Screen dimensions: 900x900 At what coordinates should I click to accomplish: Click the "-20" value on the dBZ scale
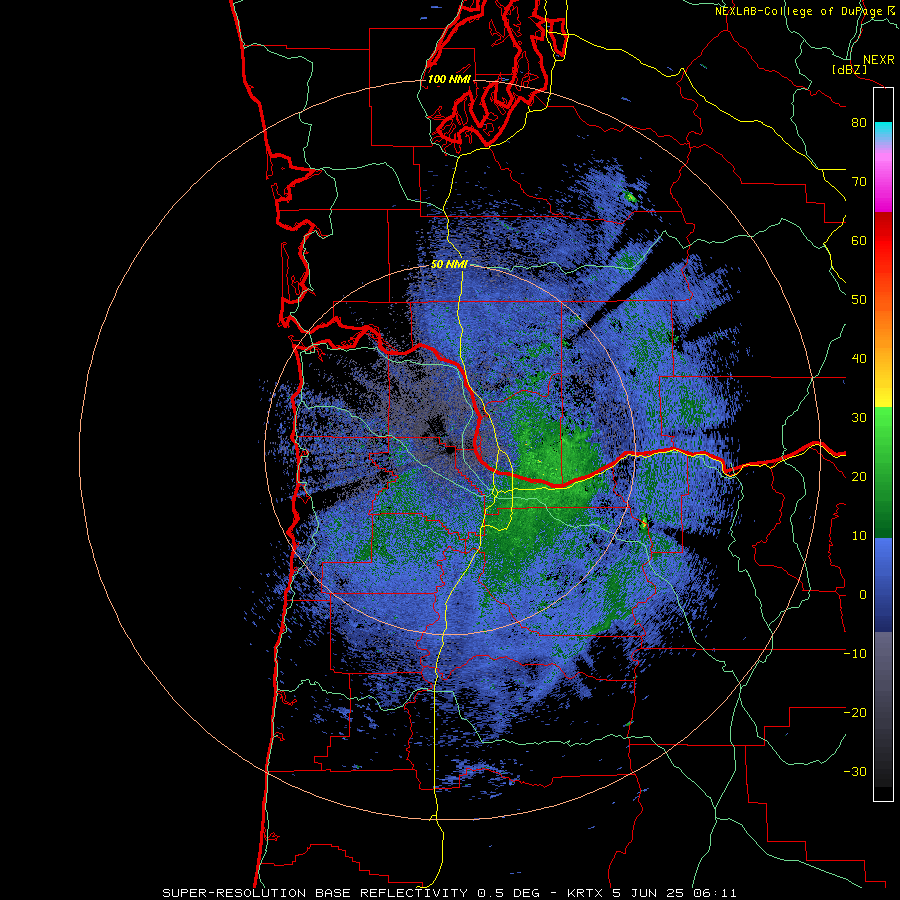click(x=855, y=713)
